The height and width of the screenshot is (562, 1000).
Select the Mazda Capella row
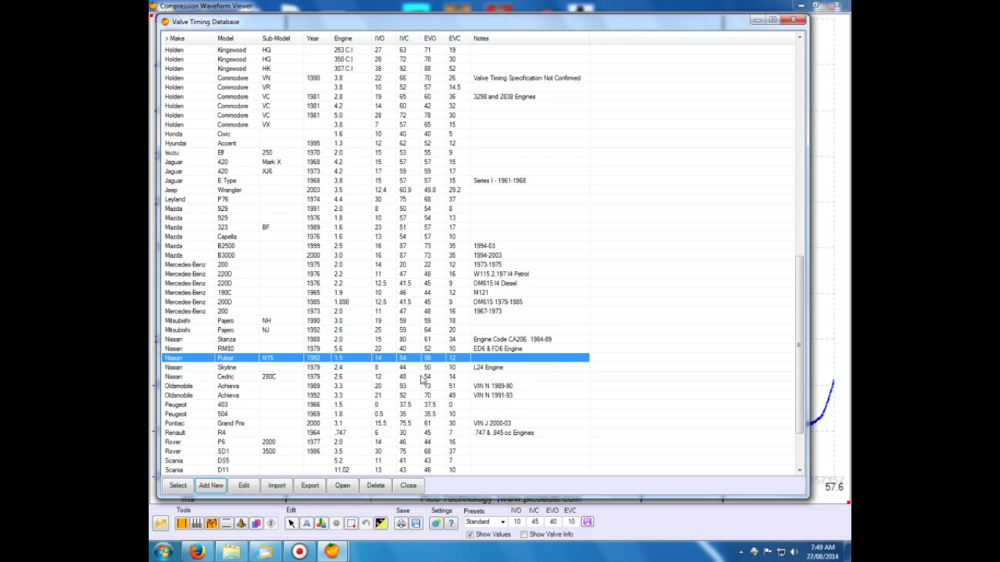[x=376, y=237]
